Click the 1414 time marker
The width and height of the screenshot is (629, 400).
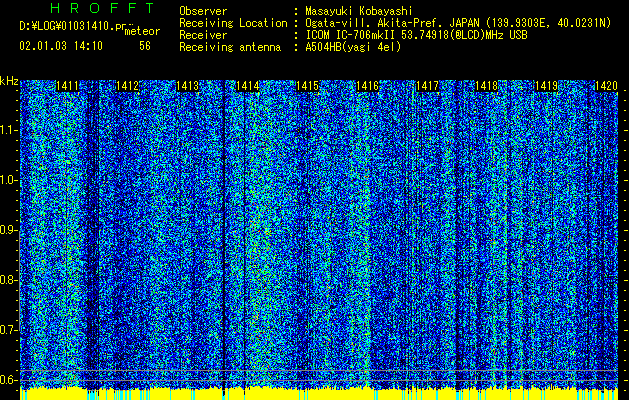pyautogui.click(x=248, y=86)
